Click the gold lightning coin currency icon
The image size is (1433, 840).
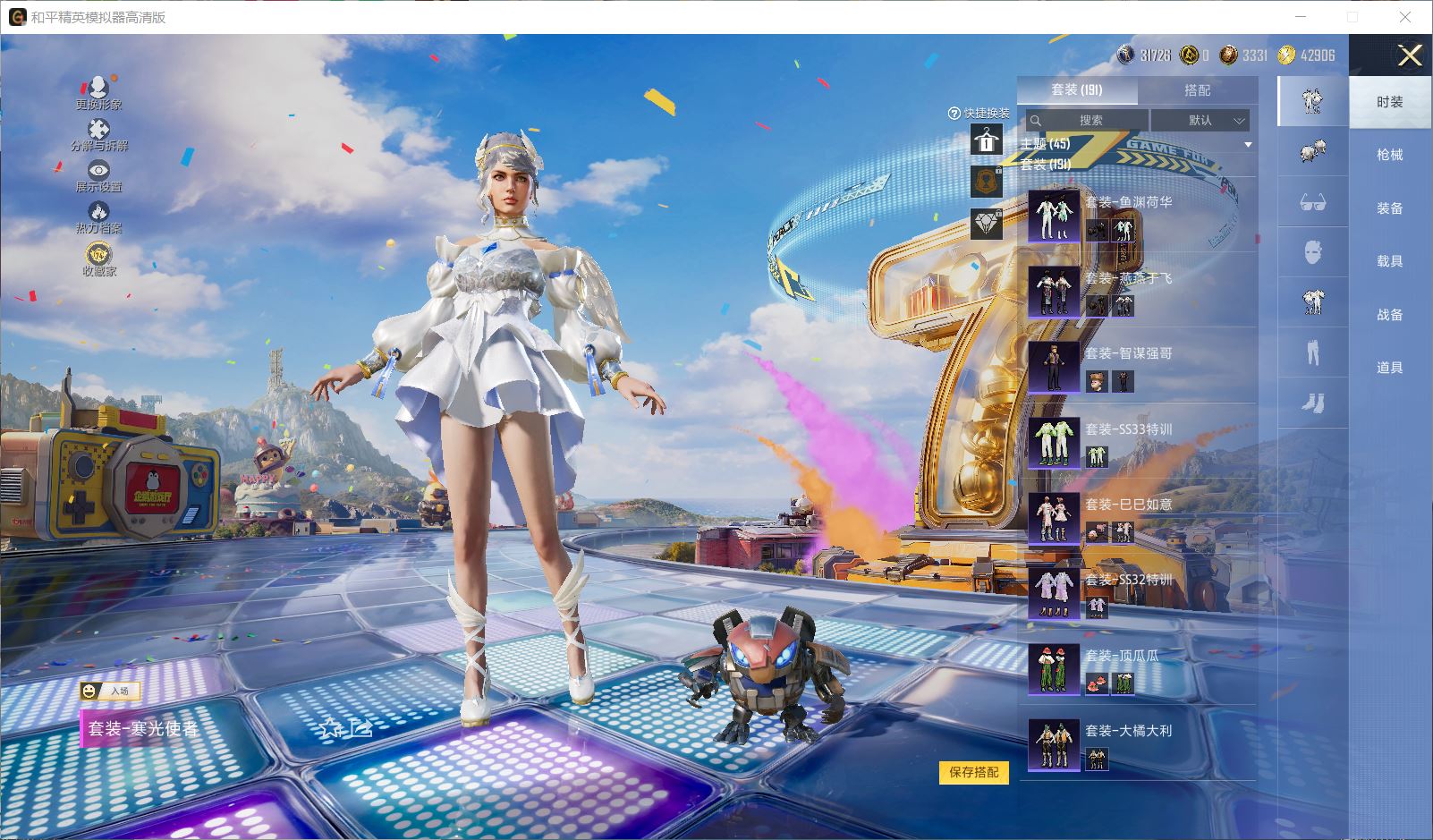point(1285,55)
